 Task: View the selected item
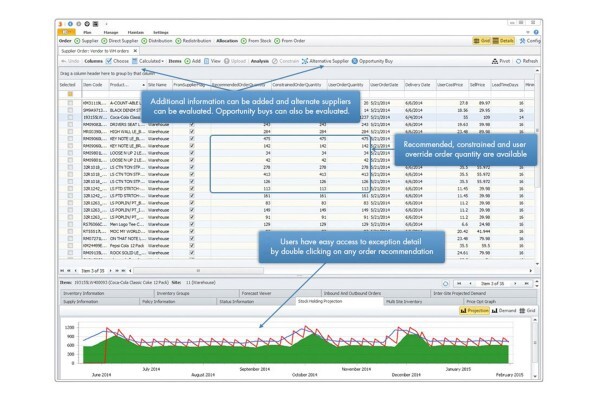point(212,61)
